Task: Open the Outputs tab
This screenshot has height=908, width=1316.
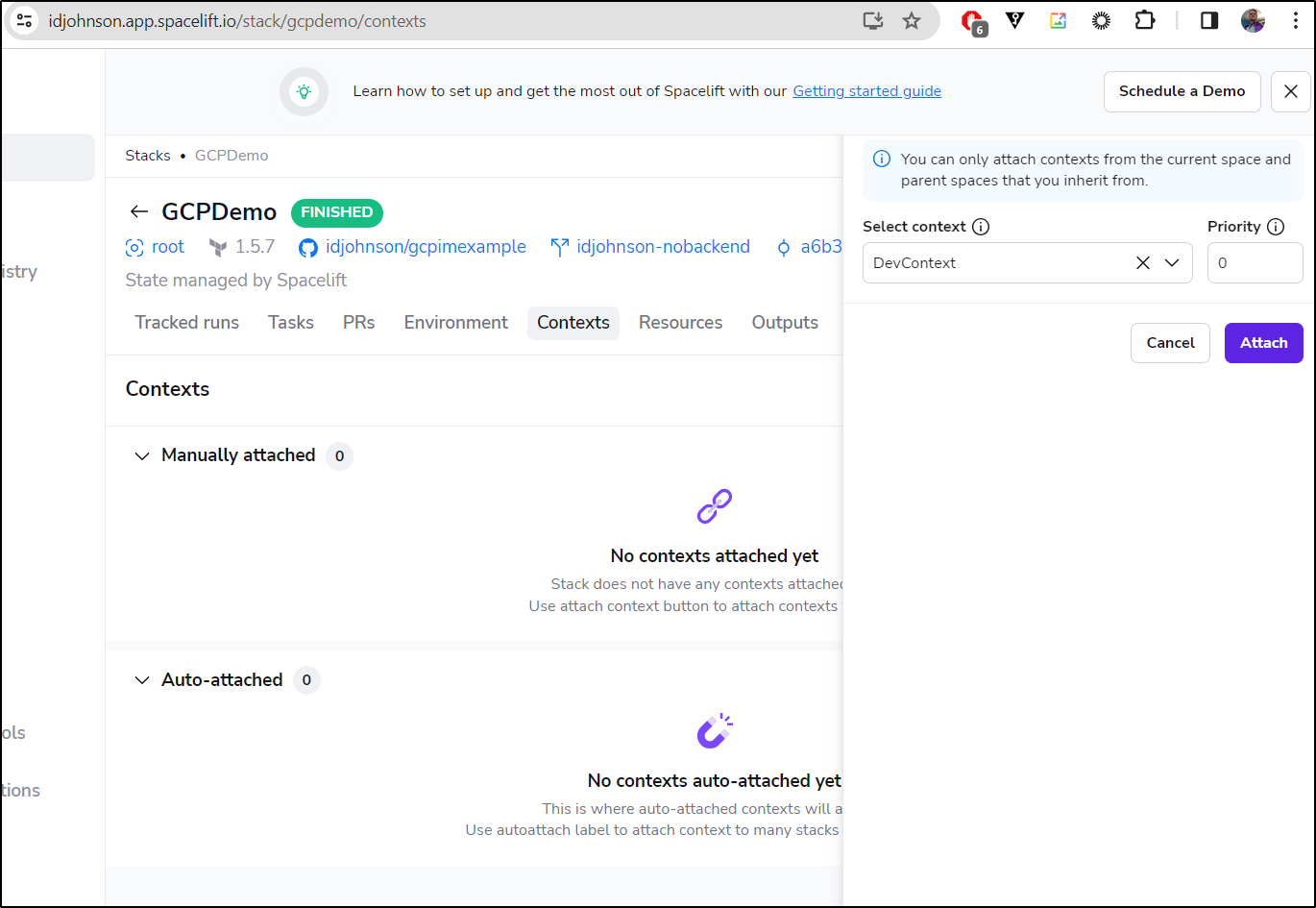Action: [785, 323]
